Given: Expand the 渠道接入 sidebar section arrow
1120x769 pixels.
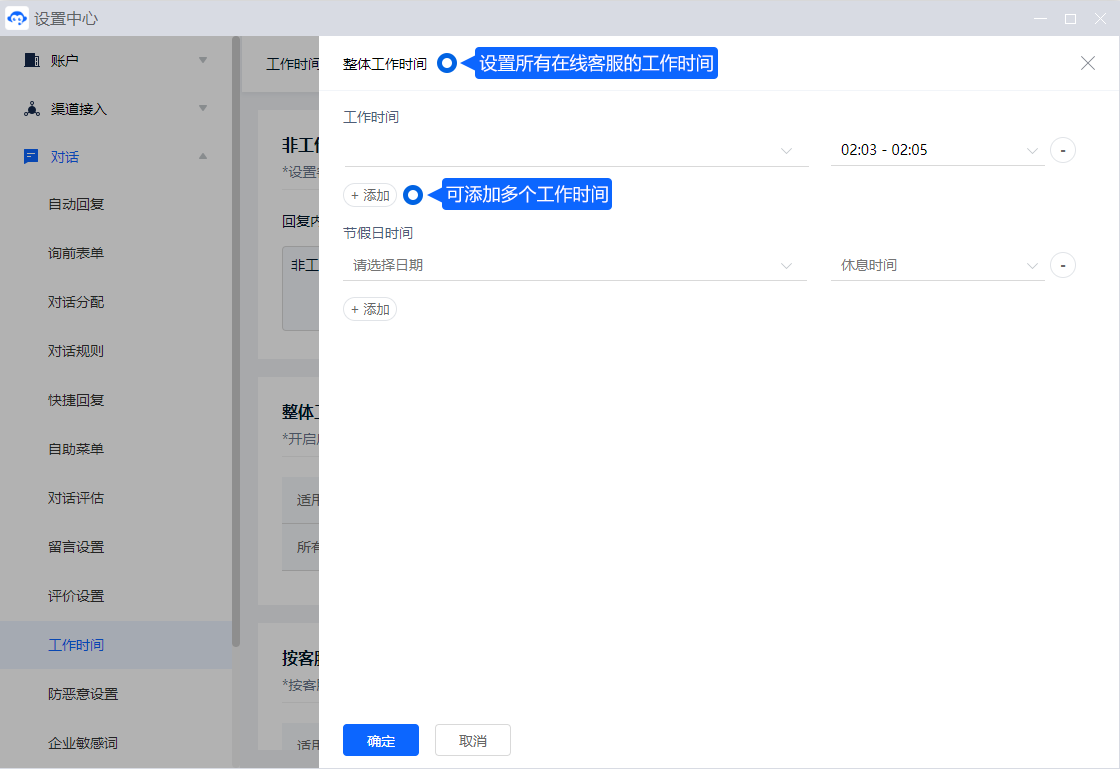Looking at the screenshot, I should (203, 109).
